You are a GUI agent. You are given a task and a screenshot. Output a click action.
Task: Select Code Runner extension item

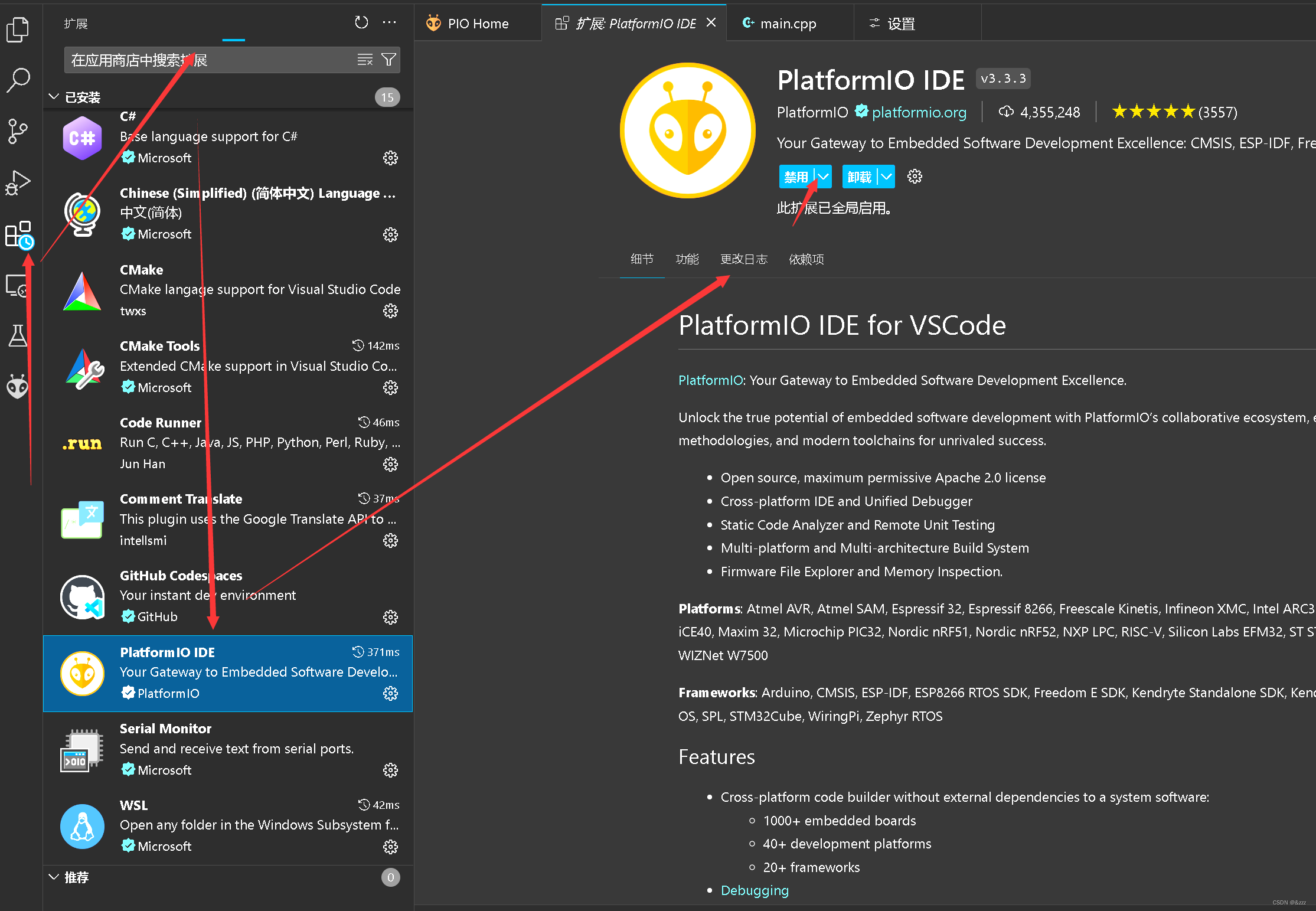pos(228,443)
